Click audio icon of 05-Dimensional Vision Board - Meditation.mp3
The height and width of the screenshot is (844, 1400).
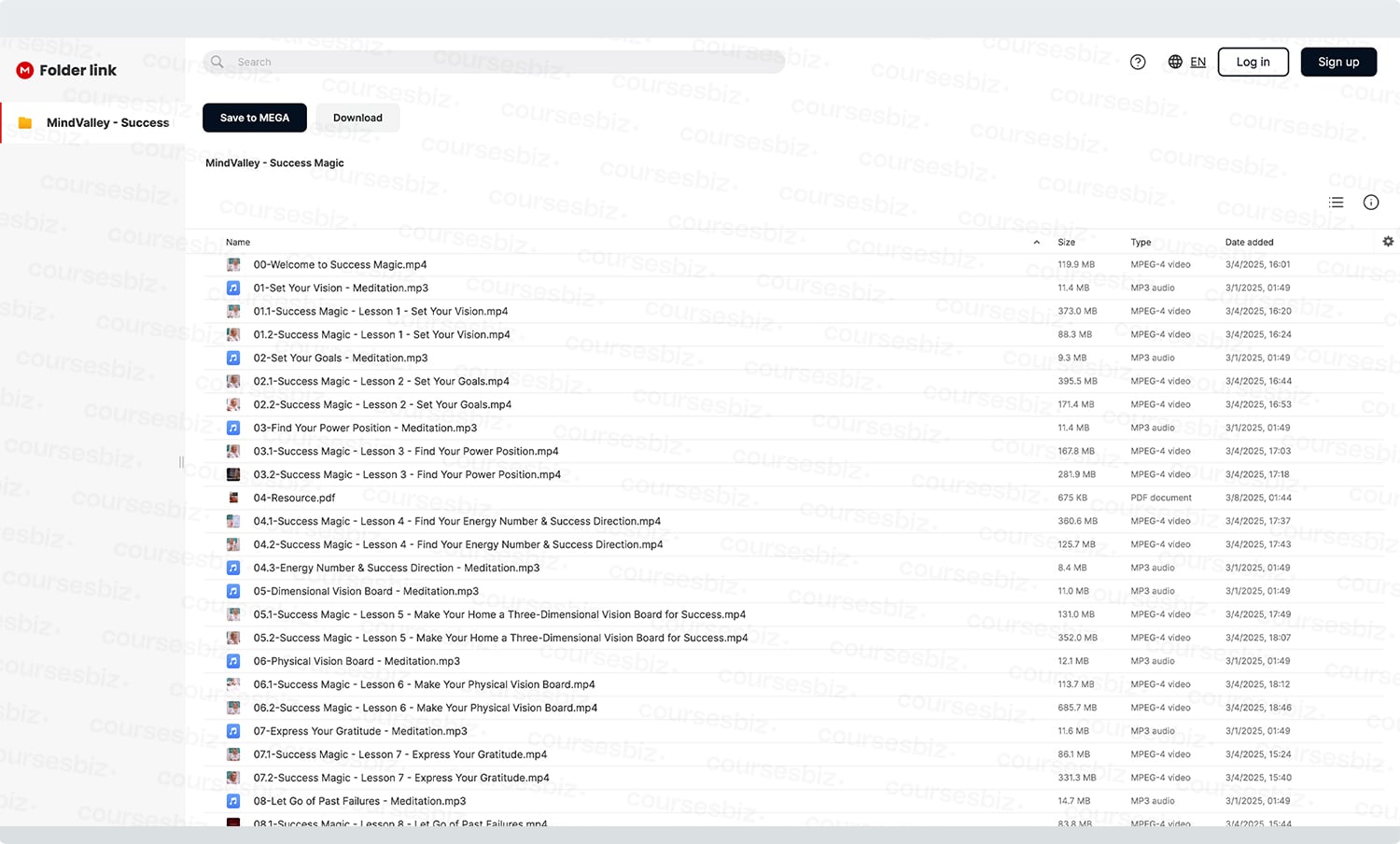(x=233, y=591)
